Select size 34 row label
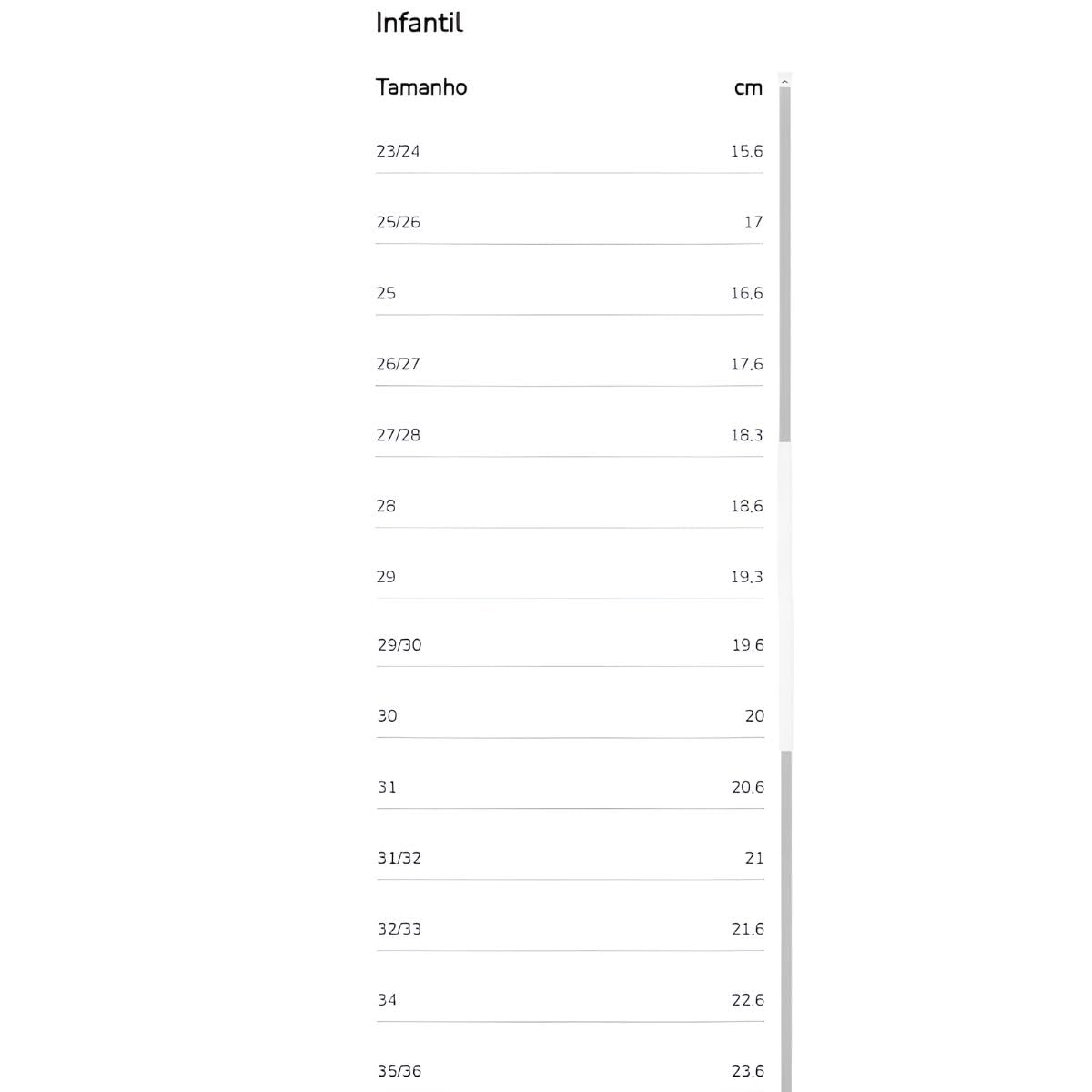This screenshot has width=1092, height=1092. pos(387,1000)
